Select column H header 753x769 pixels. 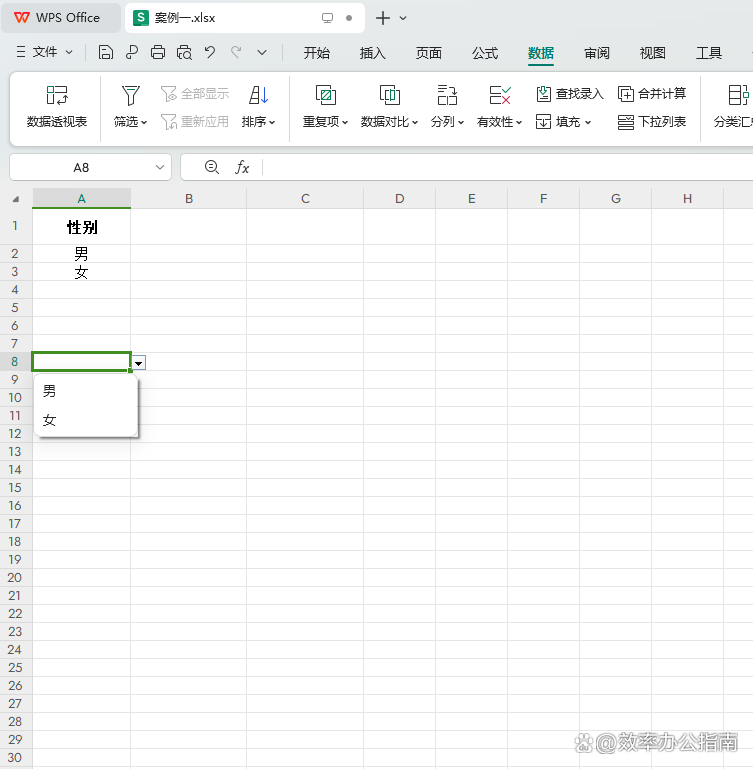click(687, 198)
